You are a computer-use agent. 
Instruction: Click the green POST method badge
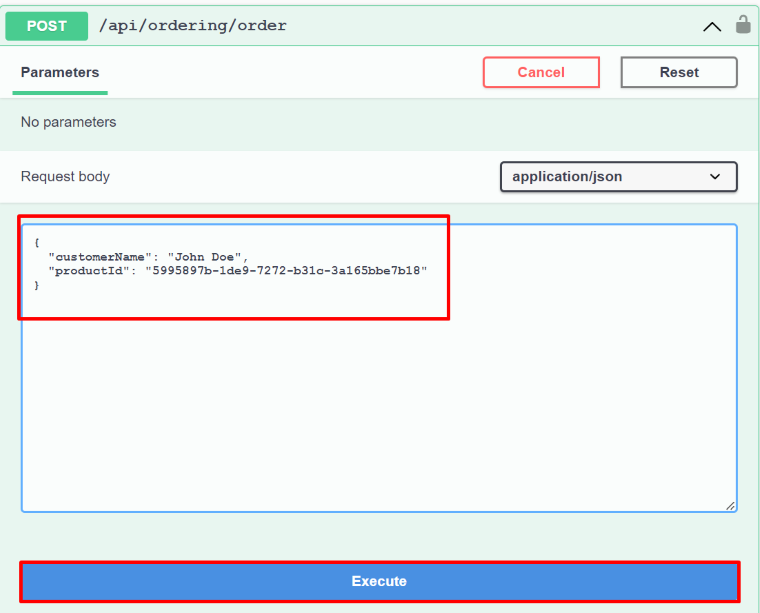click(x=46, y=26)
